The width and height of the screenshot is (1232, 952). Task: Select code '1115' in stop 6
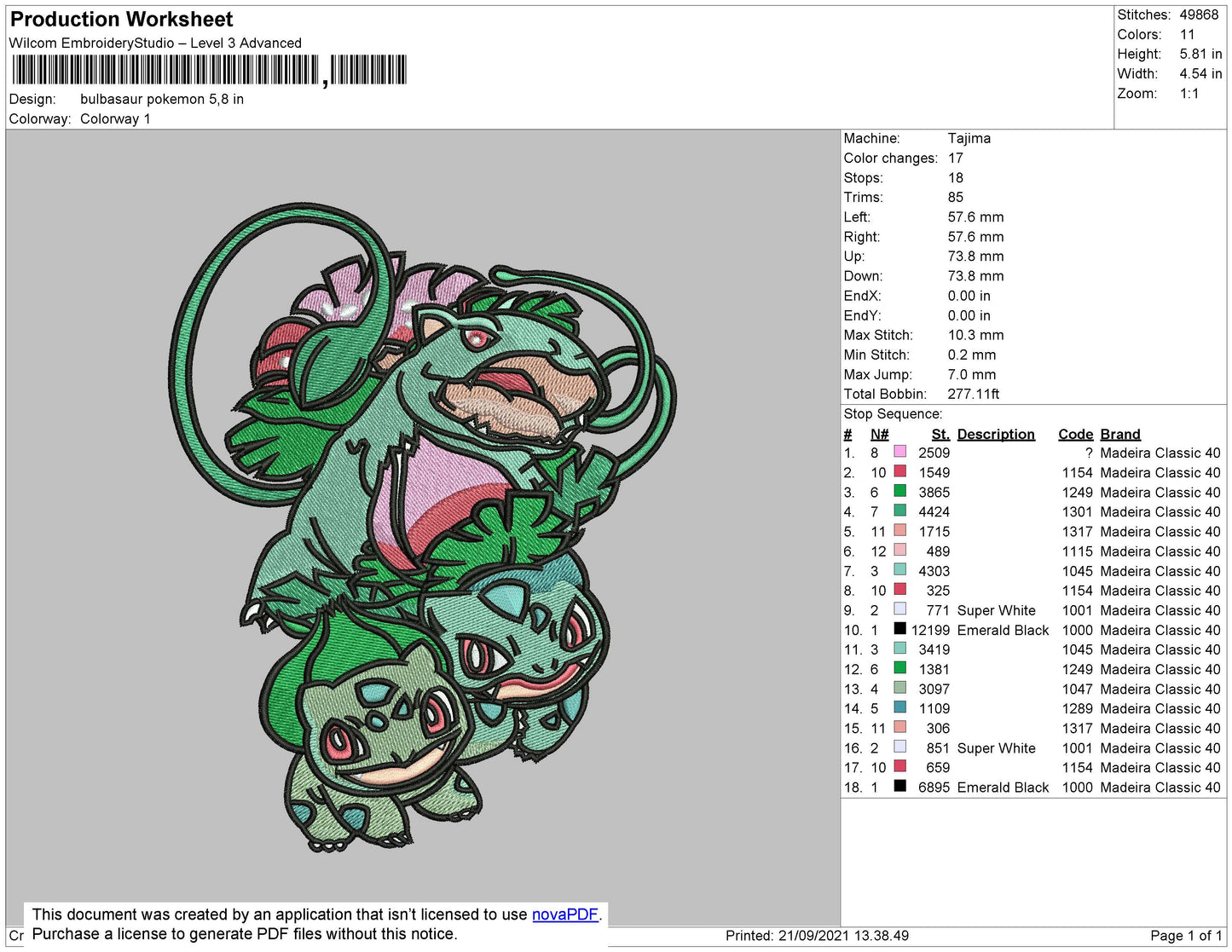1078,551
